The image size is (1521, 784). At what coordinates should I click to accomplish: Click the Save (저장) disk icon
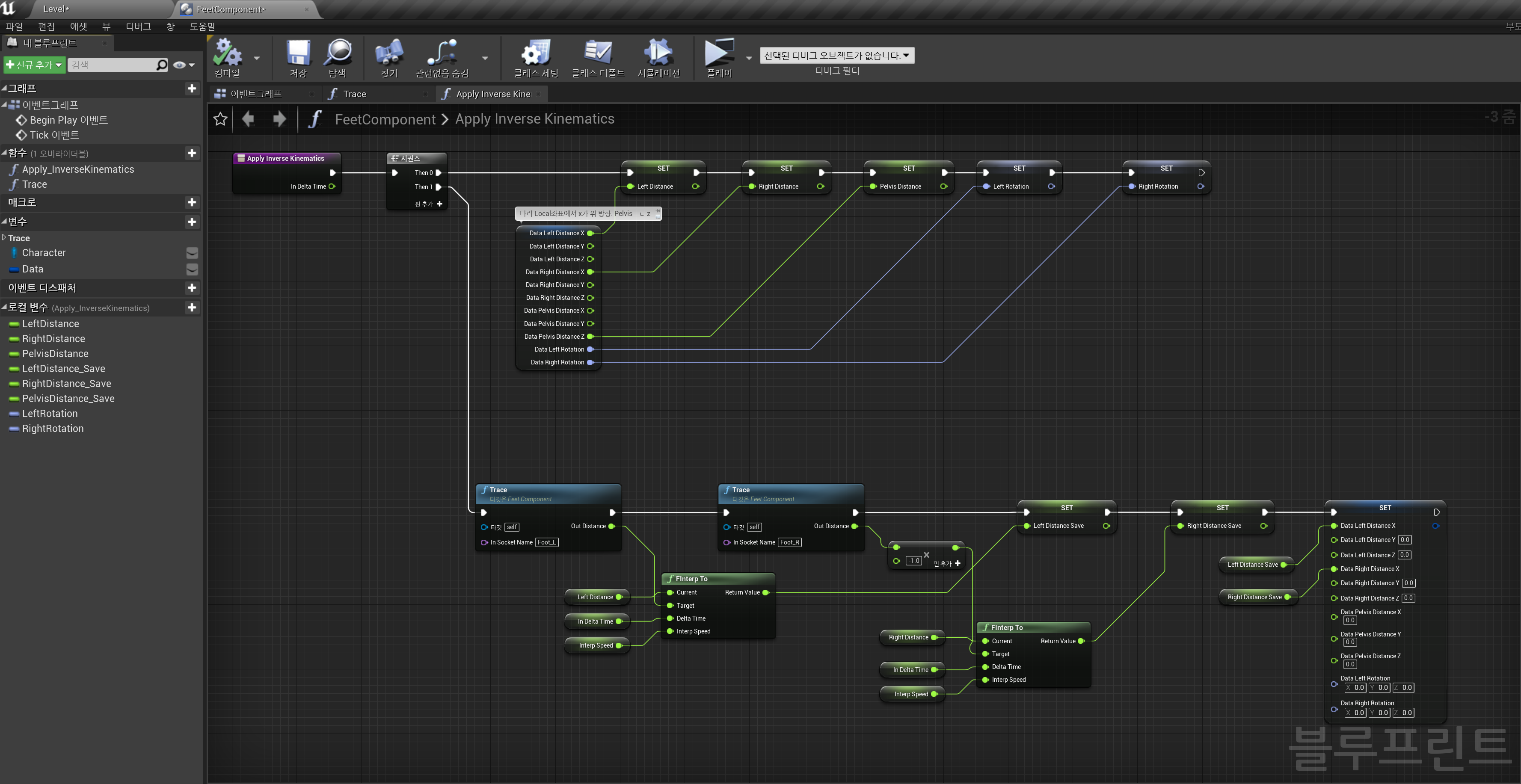tap(298, 53)
